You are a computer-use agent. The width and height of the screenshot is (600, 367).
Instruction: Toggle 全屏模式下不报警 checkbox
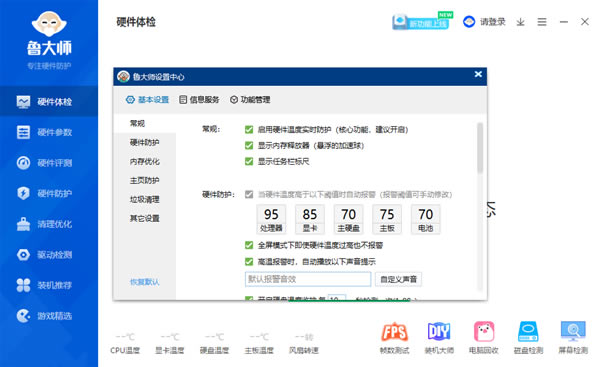click(x=249, y=245)
